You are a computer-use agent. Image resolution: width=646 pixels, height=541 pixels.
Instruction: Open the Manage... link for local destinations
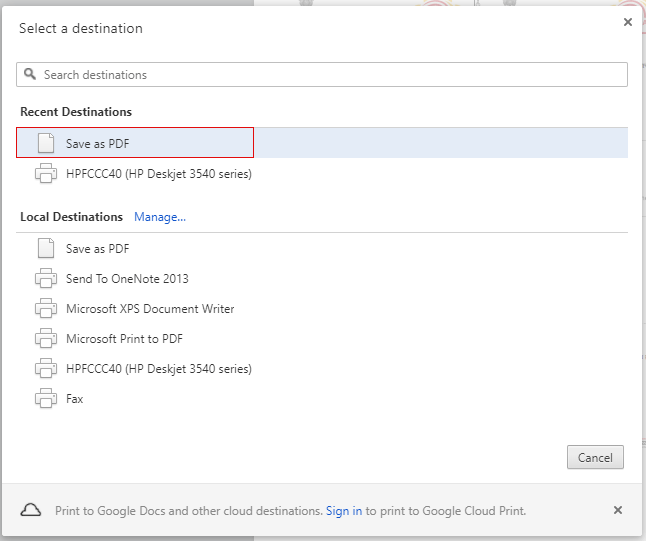pos(160,217)
